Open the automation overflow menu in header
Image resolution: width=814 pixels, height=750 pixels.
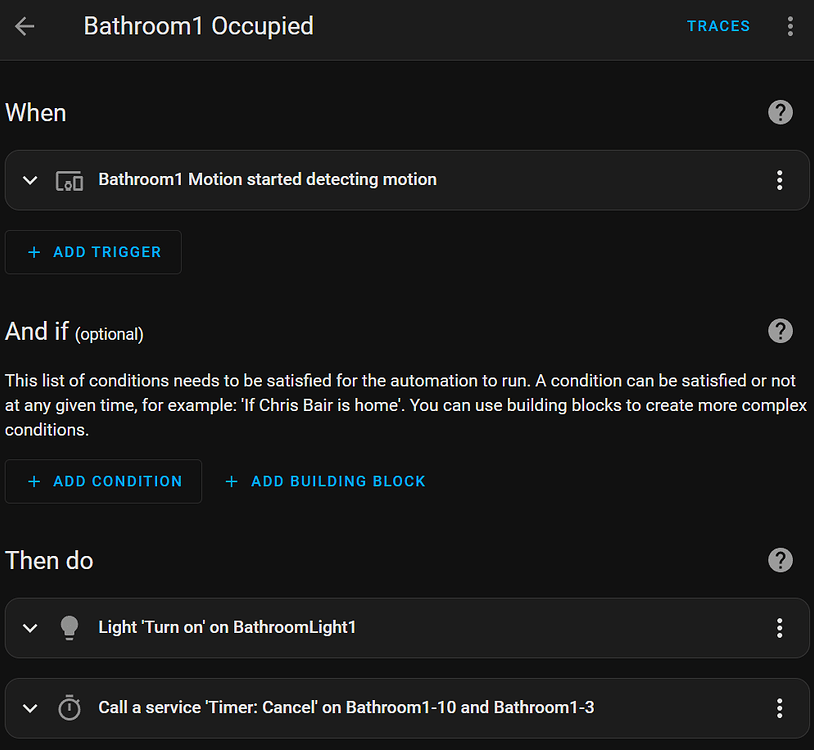pyautogui.click(x=790, y=26)
